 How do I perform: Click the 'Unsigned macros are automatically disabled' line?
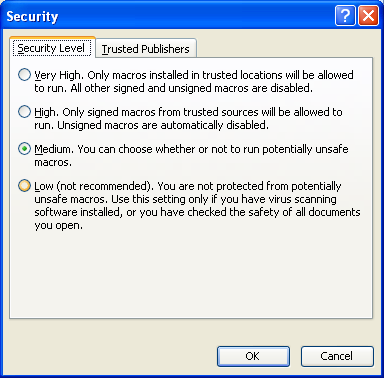coord(151,125)
